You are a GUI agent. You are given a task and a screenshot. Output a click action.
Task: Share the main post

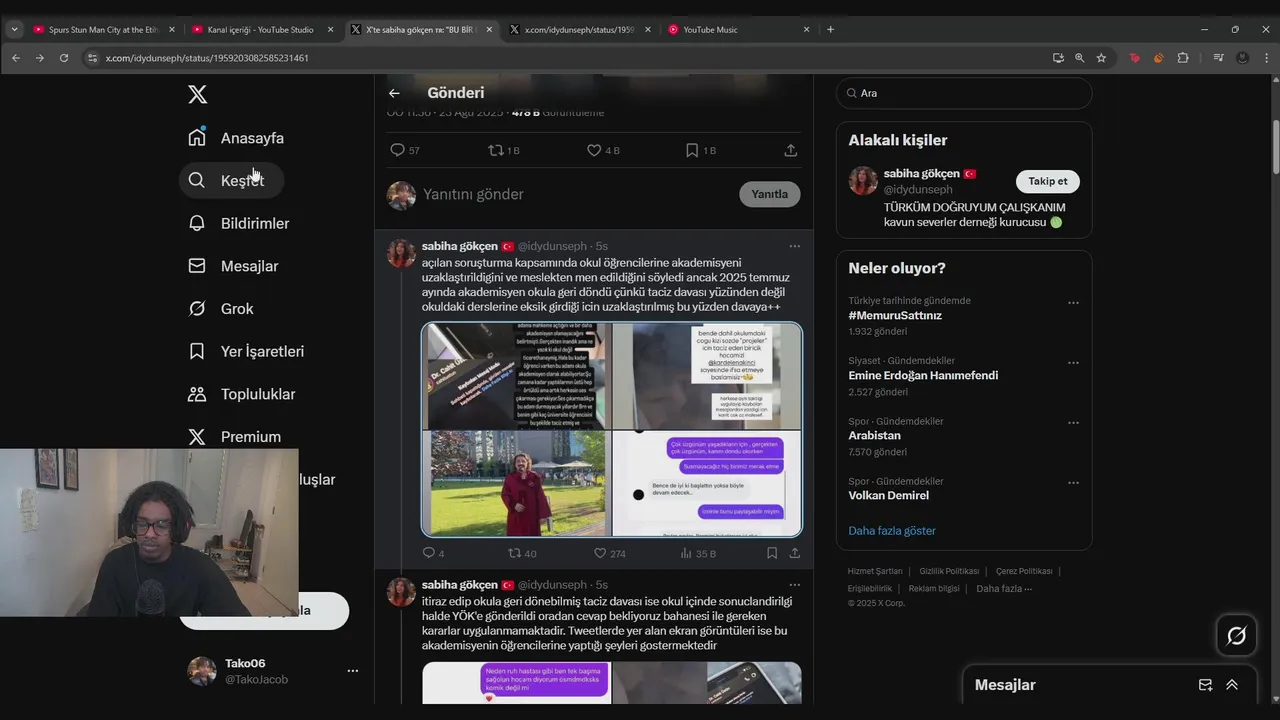tap(790, 150)
